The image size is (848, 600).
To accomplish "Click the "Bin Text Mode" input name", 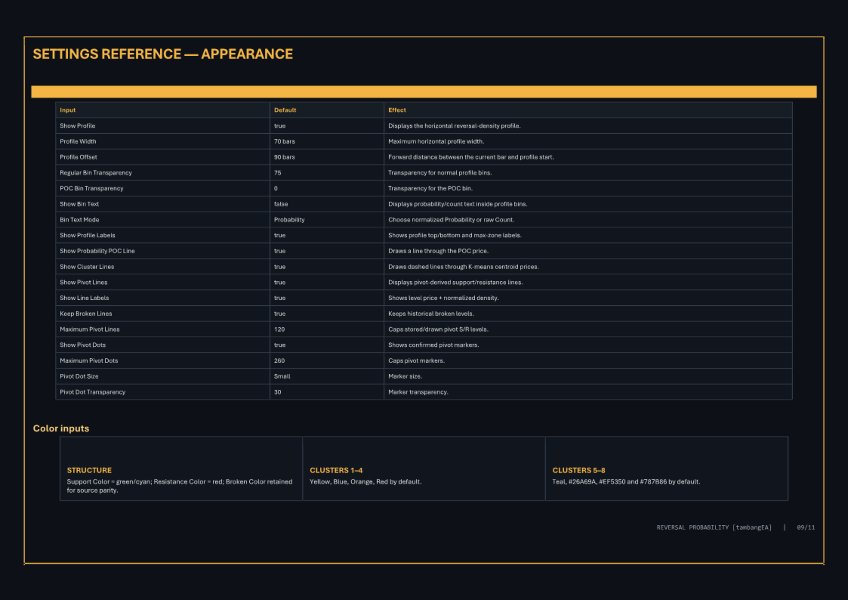I will click(x=80, y=220).
